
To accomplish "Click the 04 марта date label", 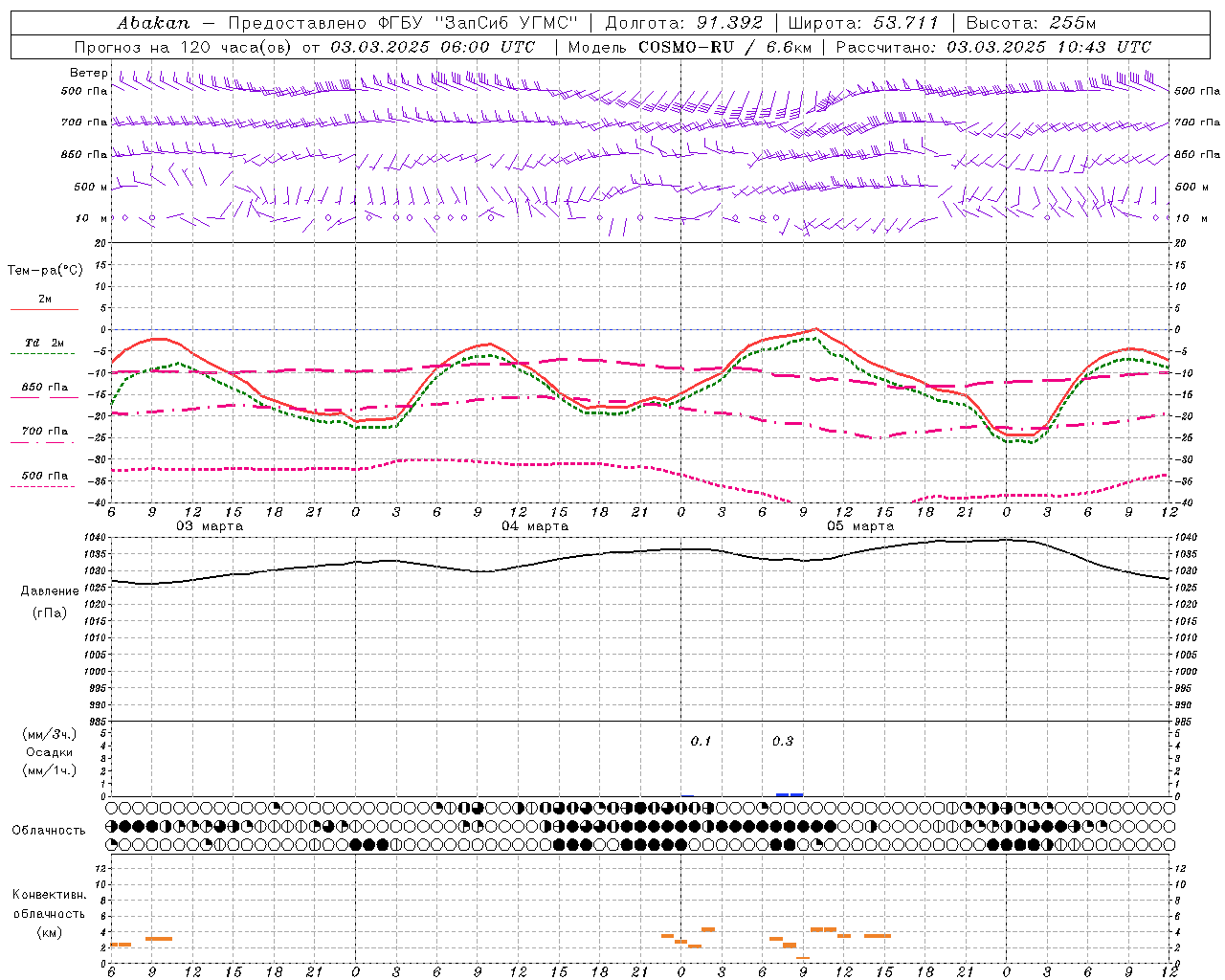I will [535, 526].
